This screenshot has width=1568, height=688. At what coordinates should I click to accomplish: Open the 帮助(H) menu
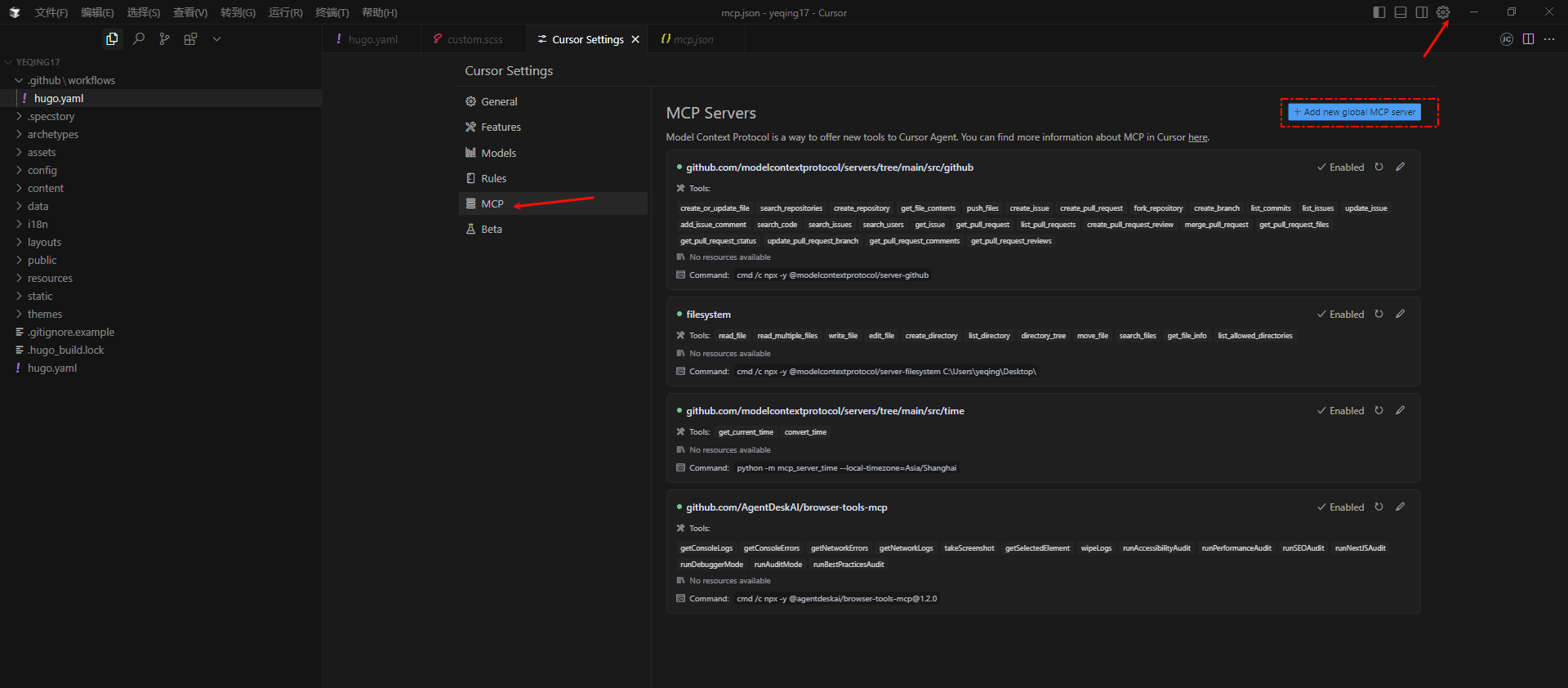[379, 12]
